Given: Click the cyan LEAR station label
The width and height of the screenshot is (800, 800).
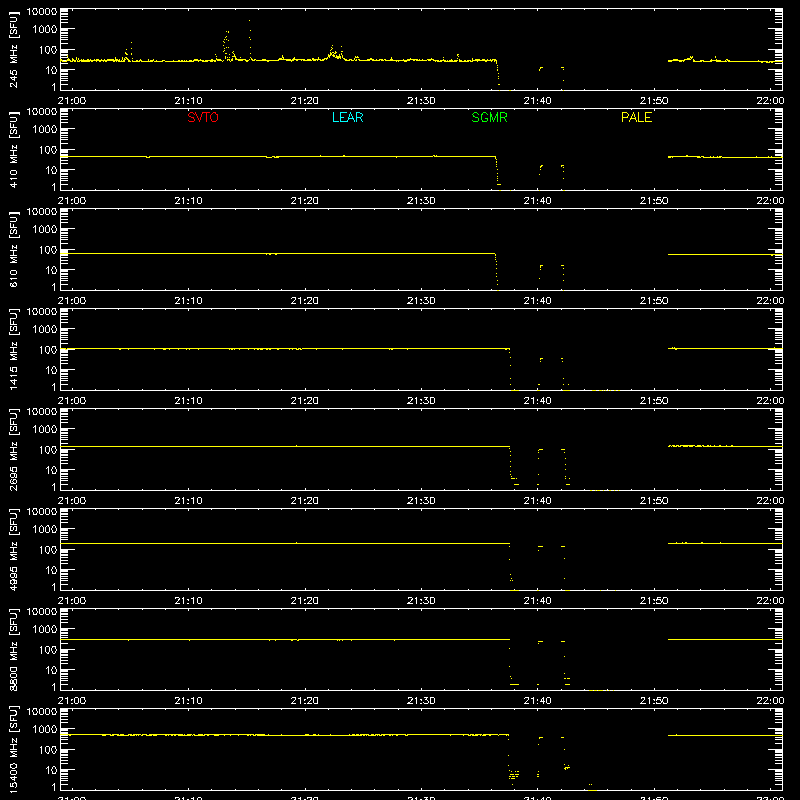Looking at the screenshot, I should [347, 117].
